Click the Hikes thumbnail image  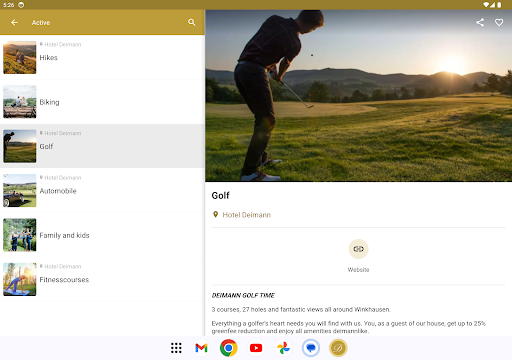tap(20, 57)
